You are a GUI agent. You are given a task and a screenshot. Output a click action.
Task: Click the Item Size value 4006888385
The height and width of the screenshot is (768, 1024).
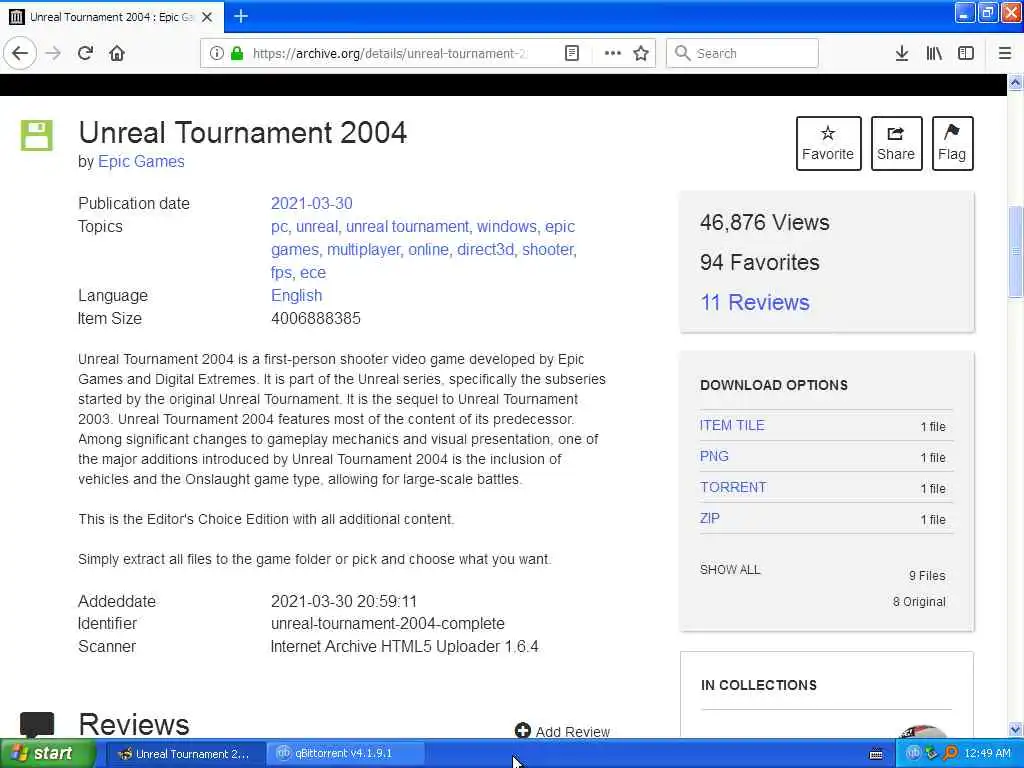point(315,318)
